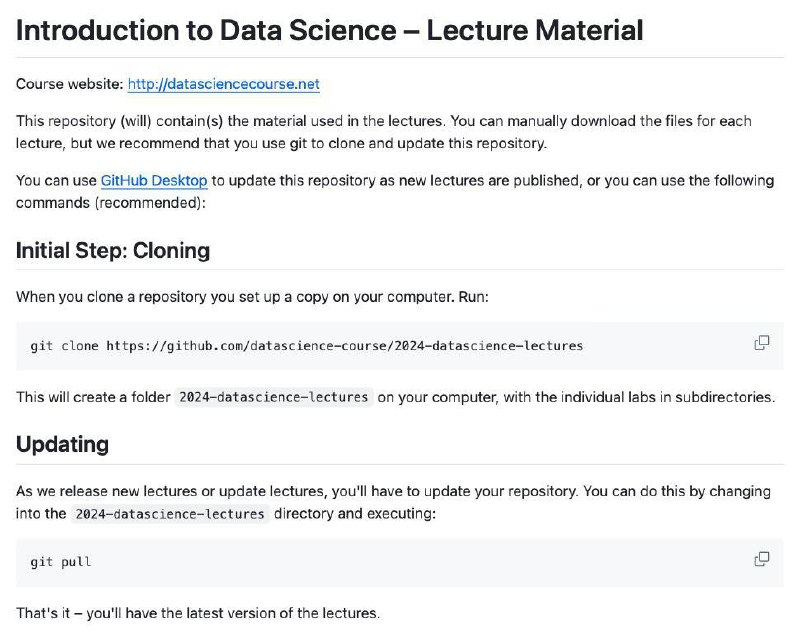Click inside the git pull code block
The image size is (800, 643).
(x=399, y=562)
